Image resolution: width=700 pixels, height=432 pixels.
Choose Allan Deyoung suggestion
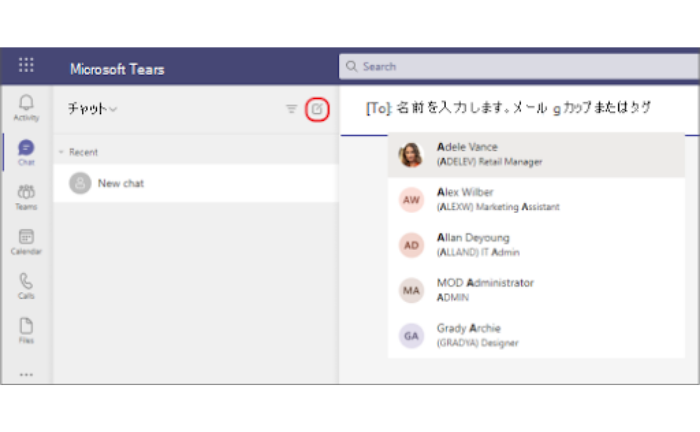point(536,245)
